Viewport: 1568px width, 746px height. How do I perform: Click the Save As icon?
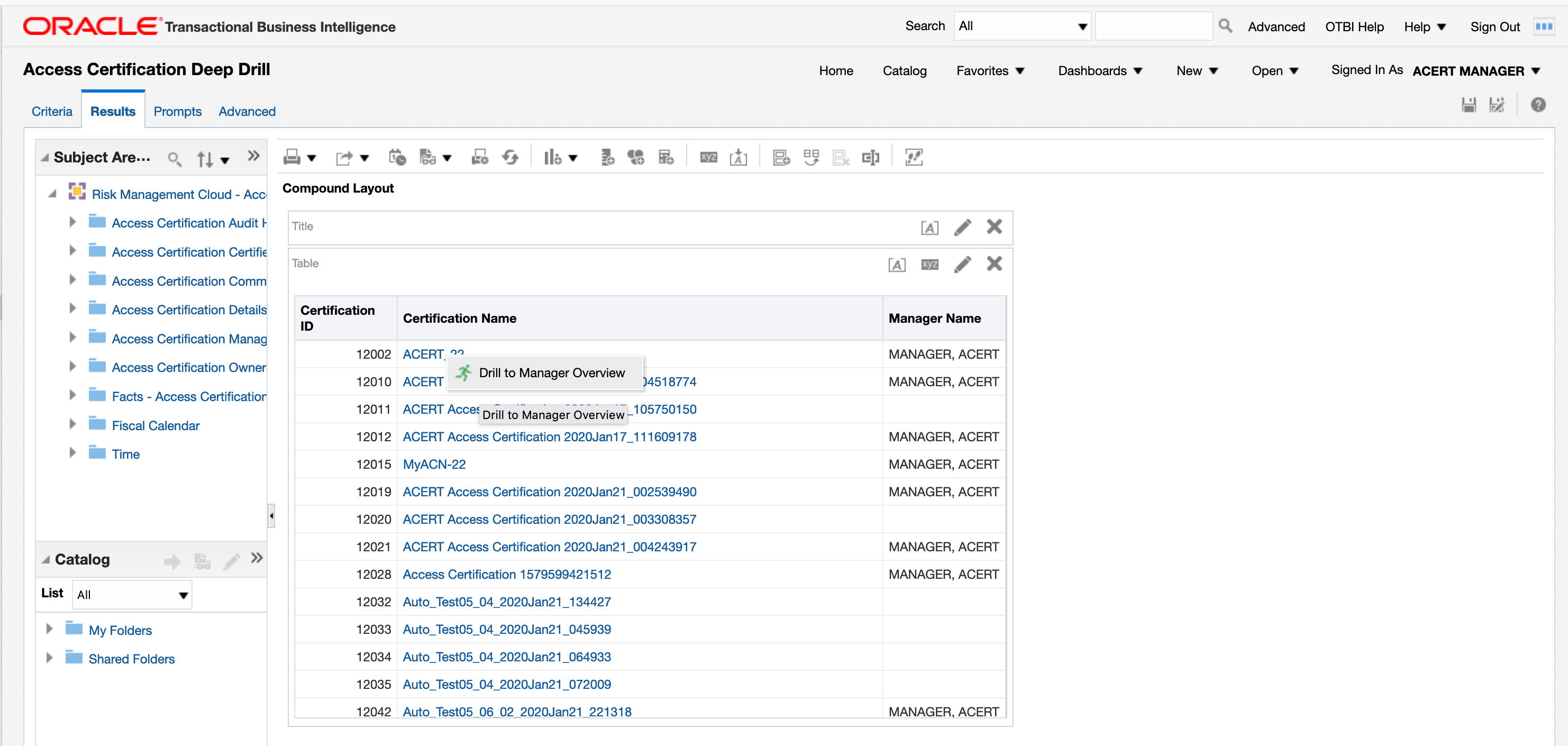pos(1497,105)
